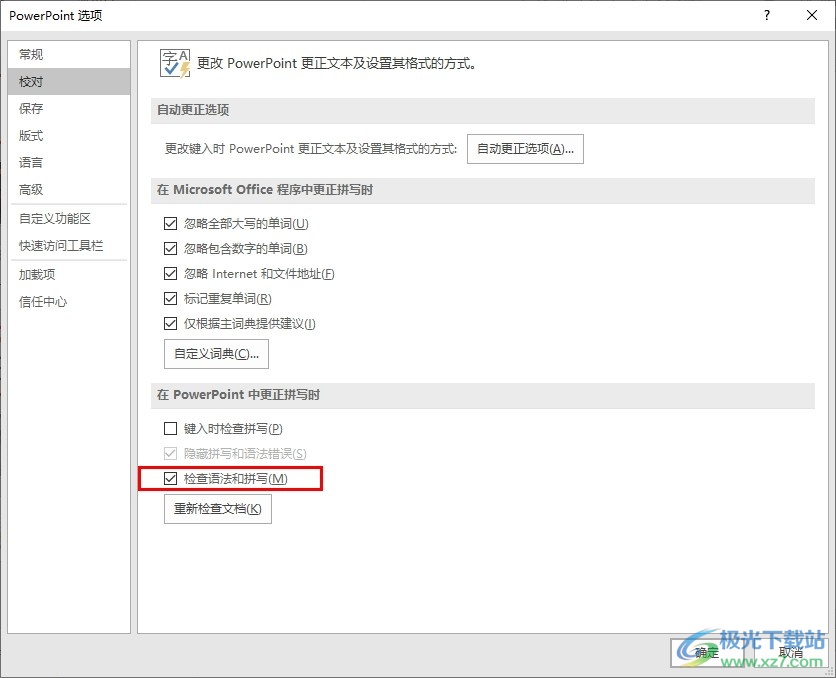836x678 pixels.
Task: Open the 高级 options category
Action: (69, 190)
